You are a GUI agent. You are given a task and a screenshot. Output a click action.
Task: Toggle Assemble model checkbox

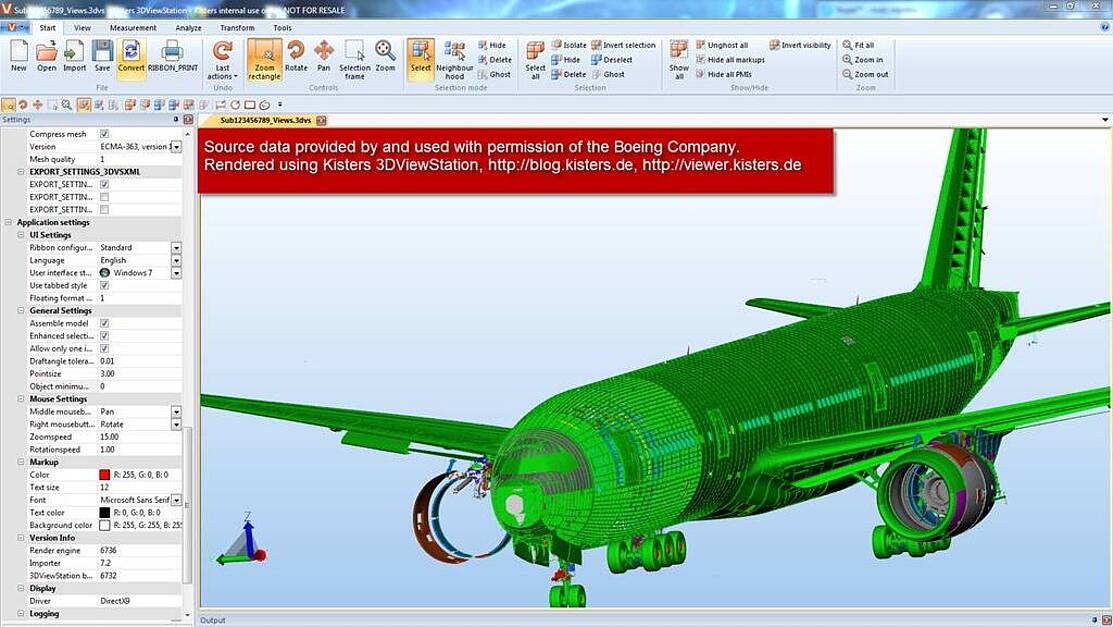click(x=104, y=323)
